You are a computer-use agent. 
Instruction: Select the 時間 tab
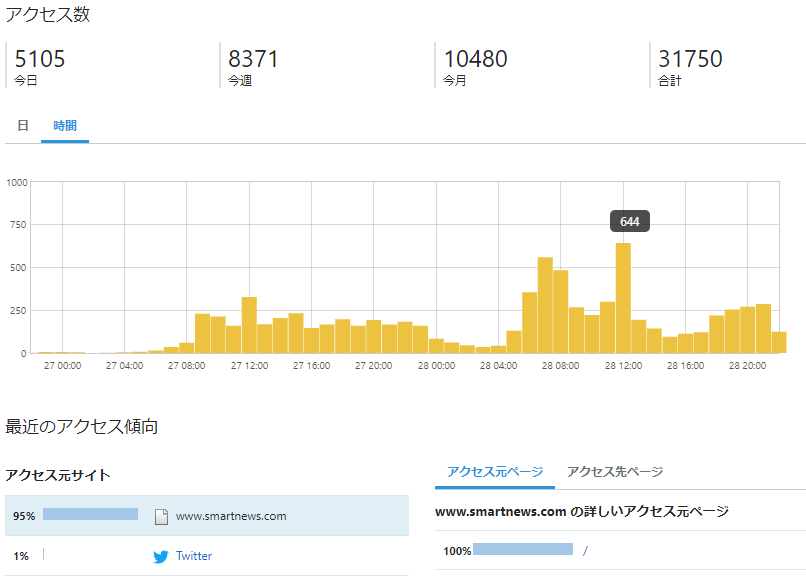click(x=65, y=125)
